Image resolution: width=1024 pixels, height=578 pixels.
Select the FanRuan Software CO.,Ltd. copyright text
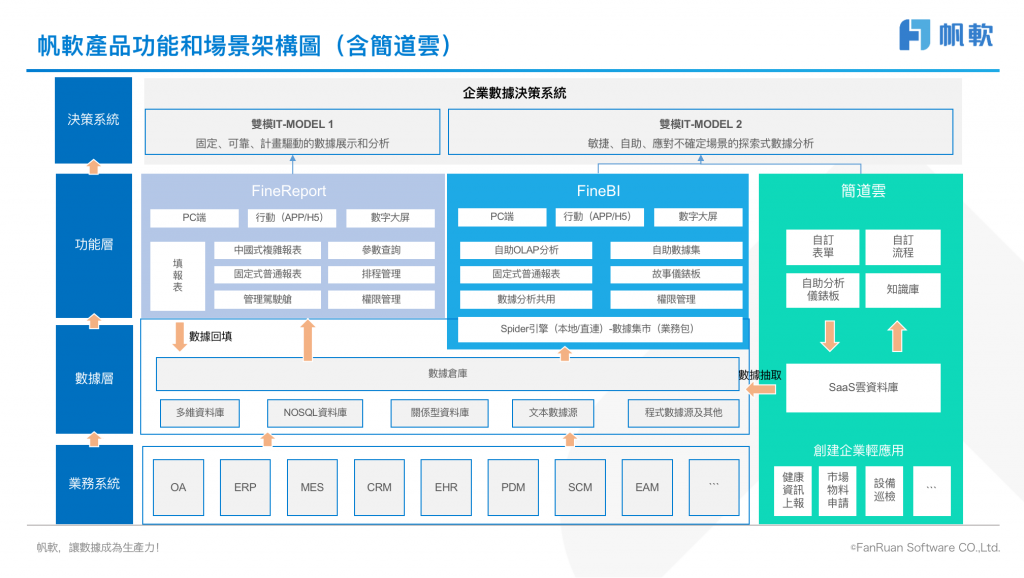click(925, 548)
